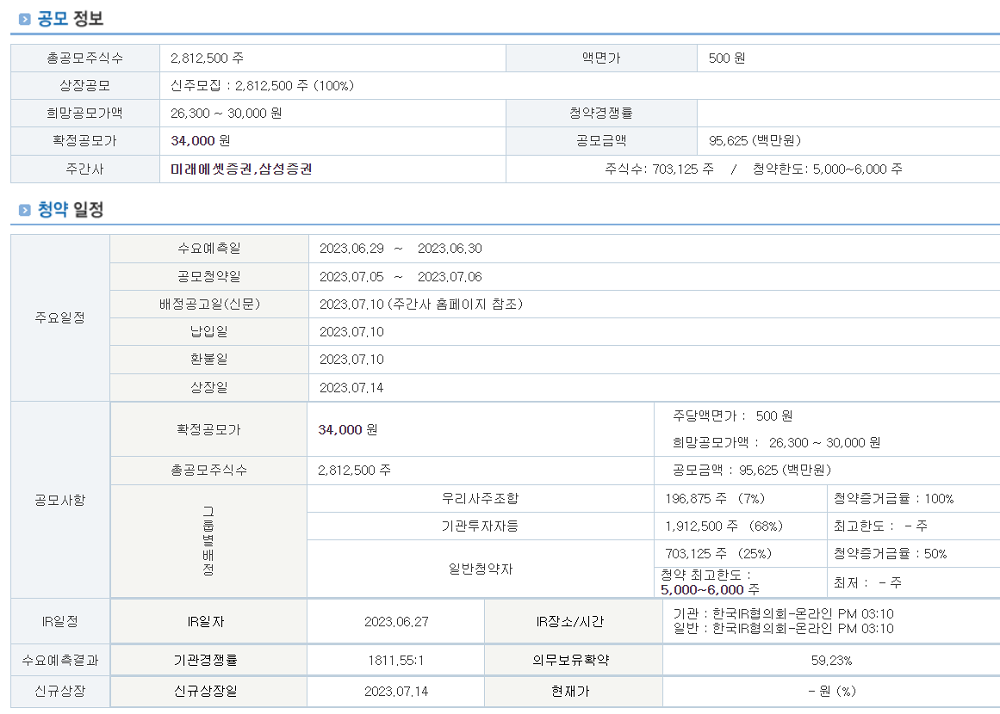Click 배정공고일 value with 주간사 홈페이지 참조
The image size is (1000, 714).
pos(421,304)
